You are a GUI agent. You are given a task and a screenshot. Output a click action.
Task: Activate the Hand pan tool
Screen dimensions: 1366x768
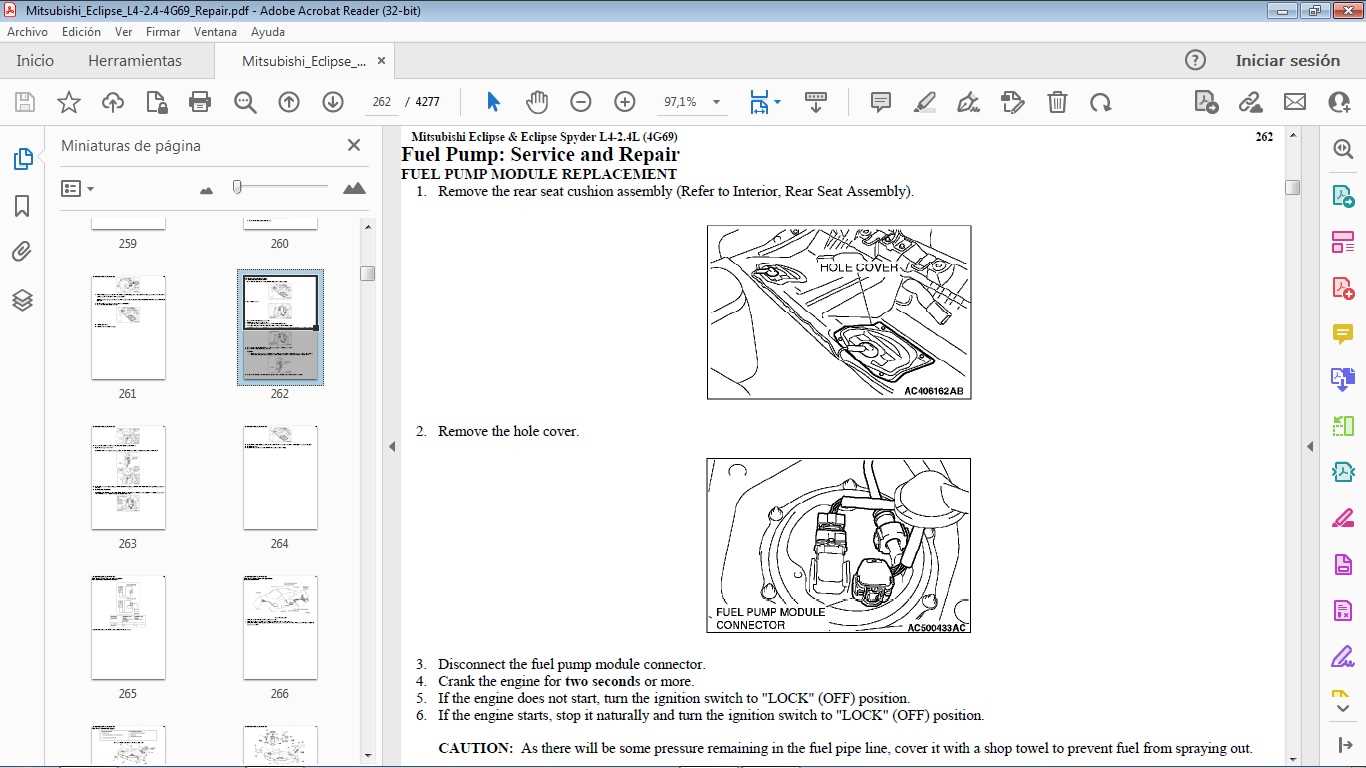click(537, 102)
